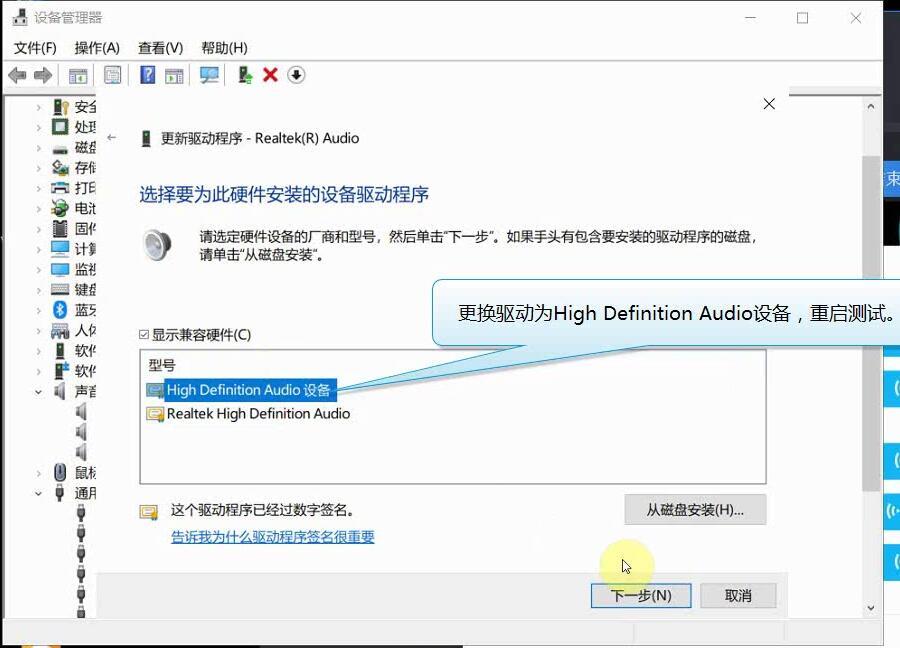Expand the 鼠标 mouse devices node
The image size is (900, 648).
(38, 473)
